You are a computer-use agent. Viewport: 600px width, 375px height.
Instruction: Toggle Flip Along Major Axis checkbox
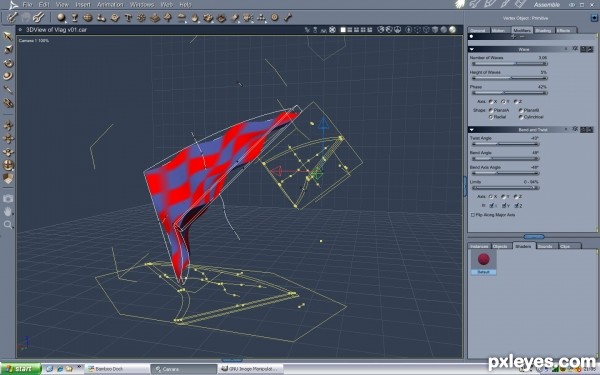pyautogui.click(x=473, y=215)
